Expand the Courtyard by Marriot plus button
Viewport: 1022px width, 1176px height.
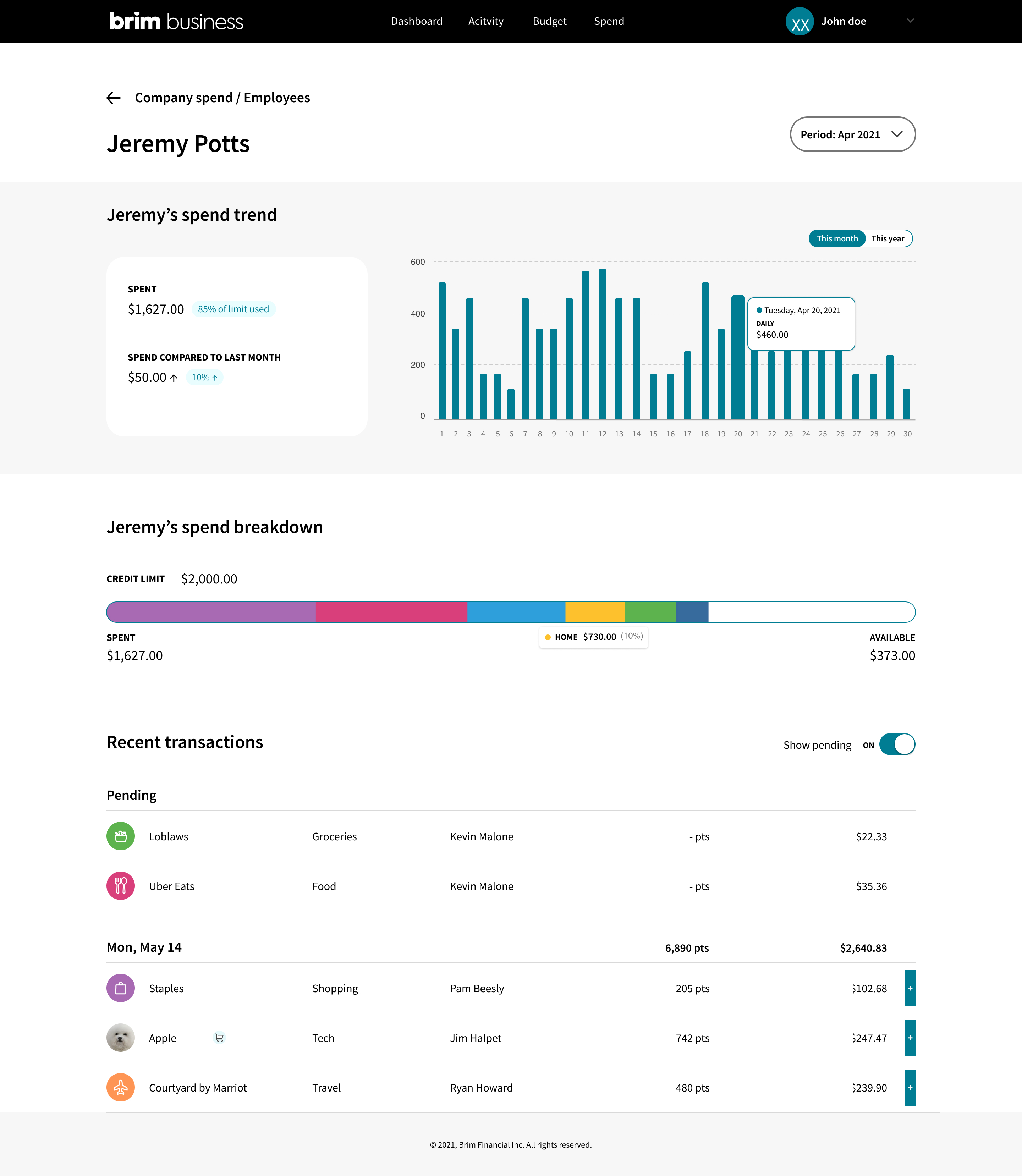point(910,1088)
